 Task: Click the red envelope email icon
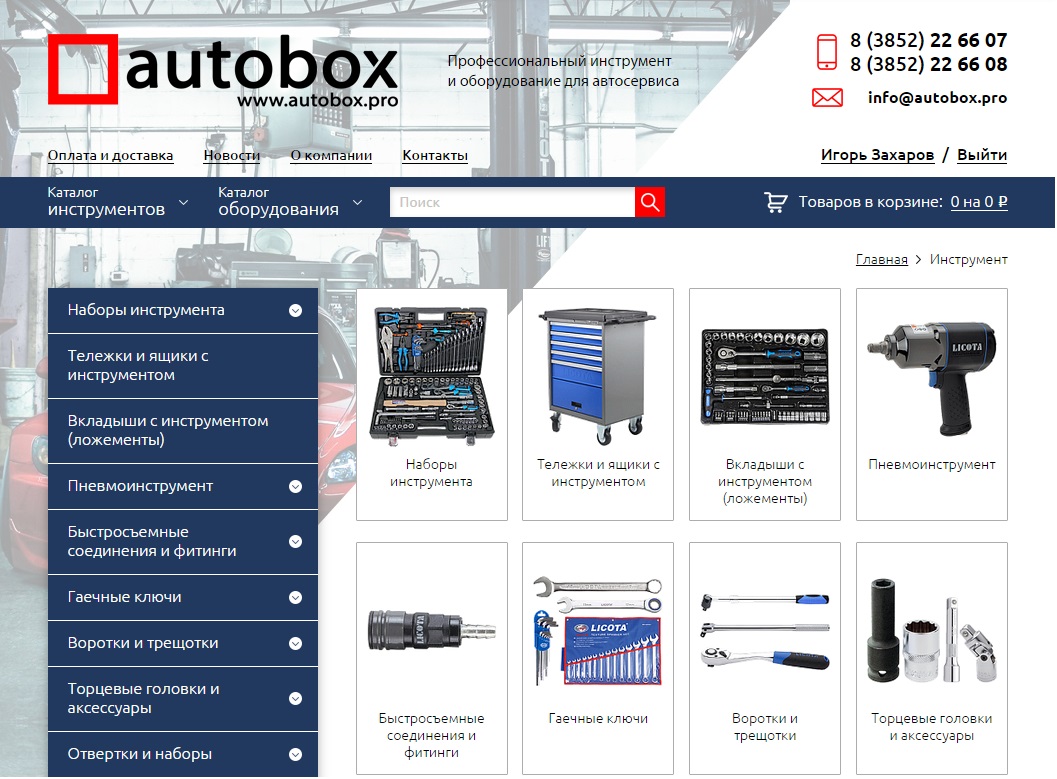(x=827, y=98)
